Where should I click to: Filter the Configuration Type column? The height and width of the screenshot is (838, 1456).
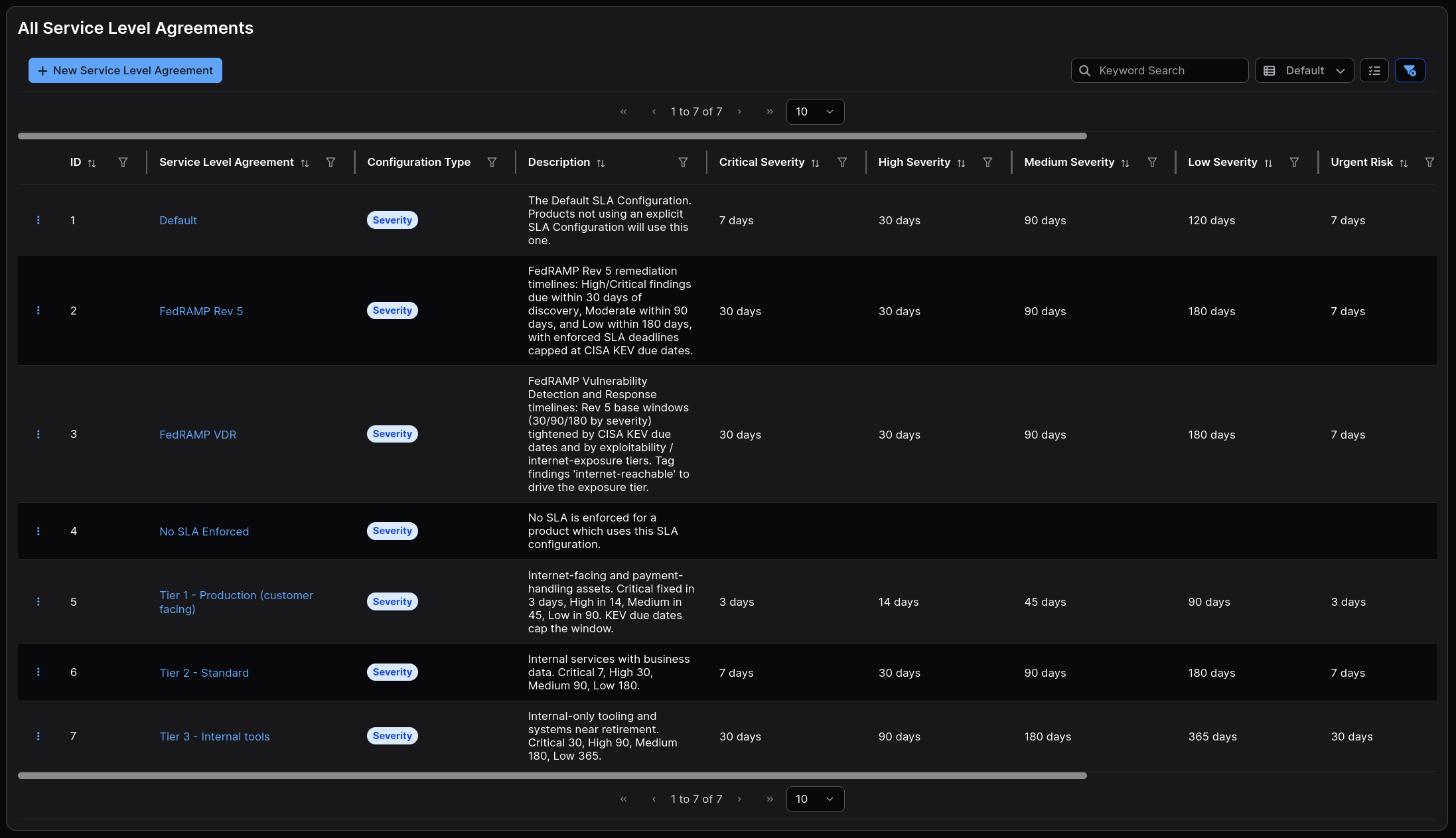pyautogui.click(x=492, y=163)
